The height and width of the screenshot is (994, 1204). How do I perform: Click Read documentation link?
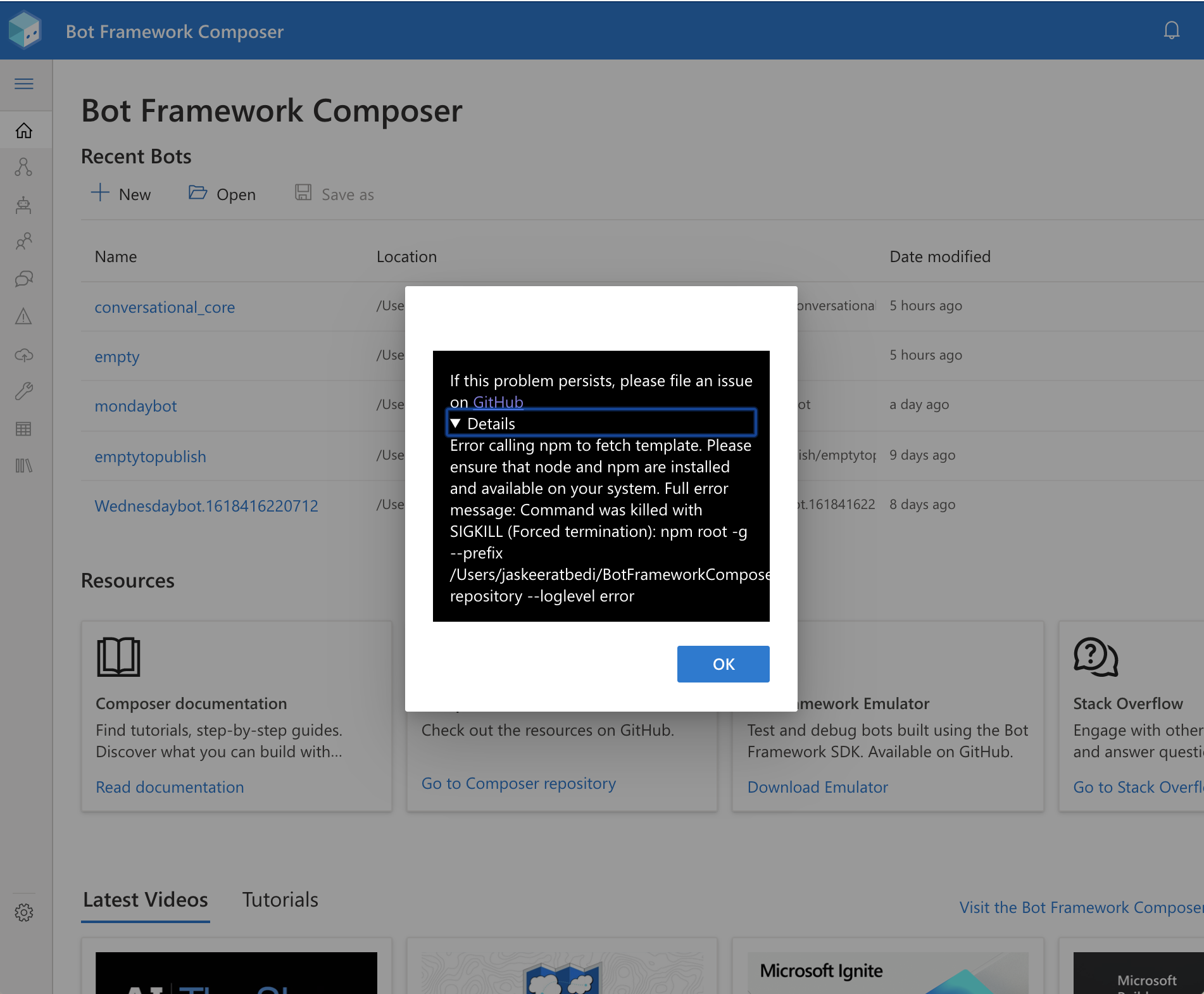(x=170, y=787)
